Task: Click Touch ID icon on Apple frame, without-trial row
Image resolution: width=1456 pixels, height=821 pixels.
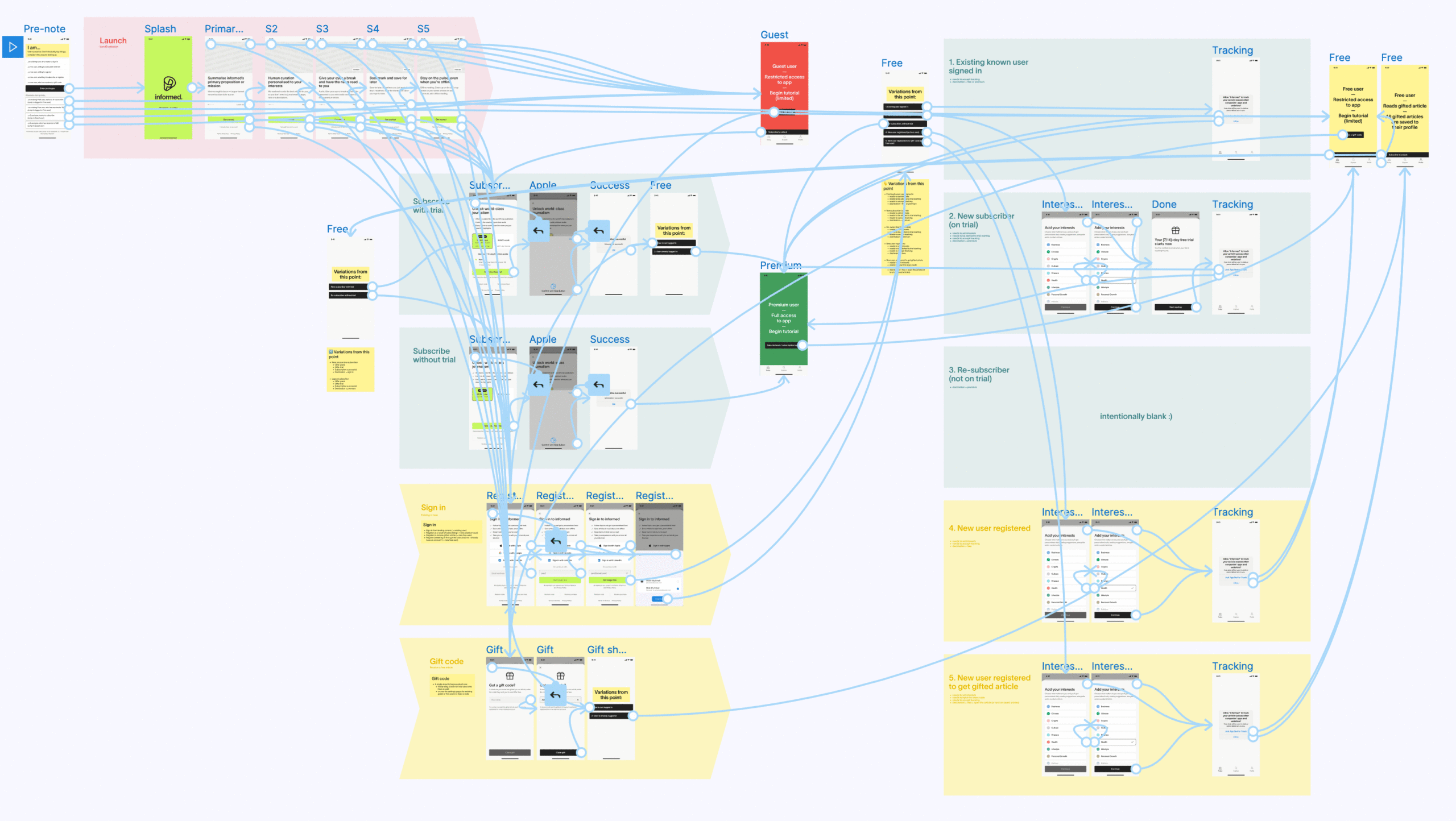Action: 553,440
